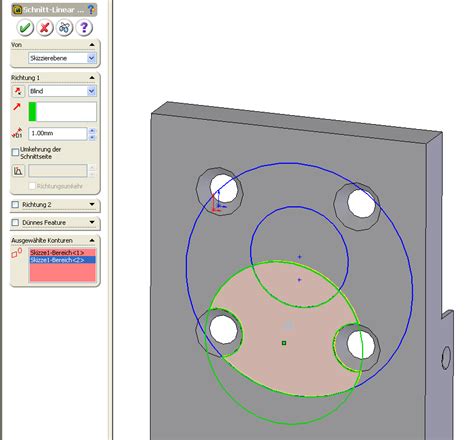
Task: Click the small side hole on the tab
Action: tap(446, 358)
